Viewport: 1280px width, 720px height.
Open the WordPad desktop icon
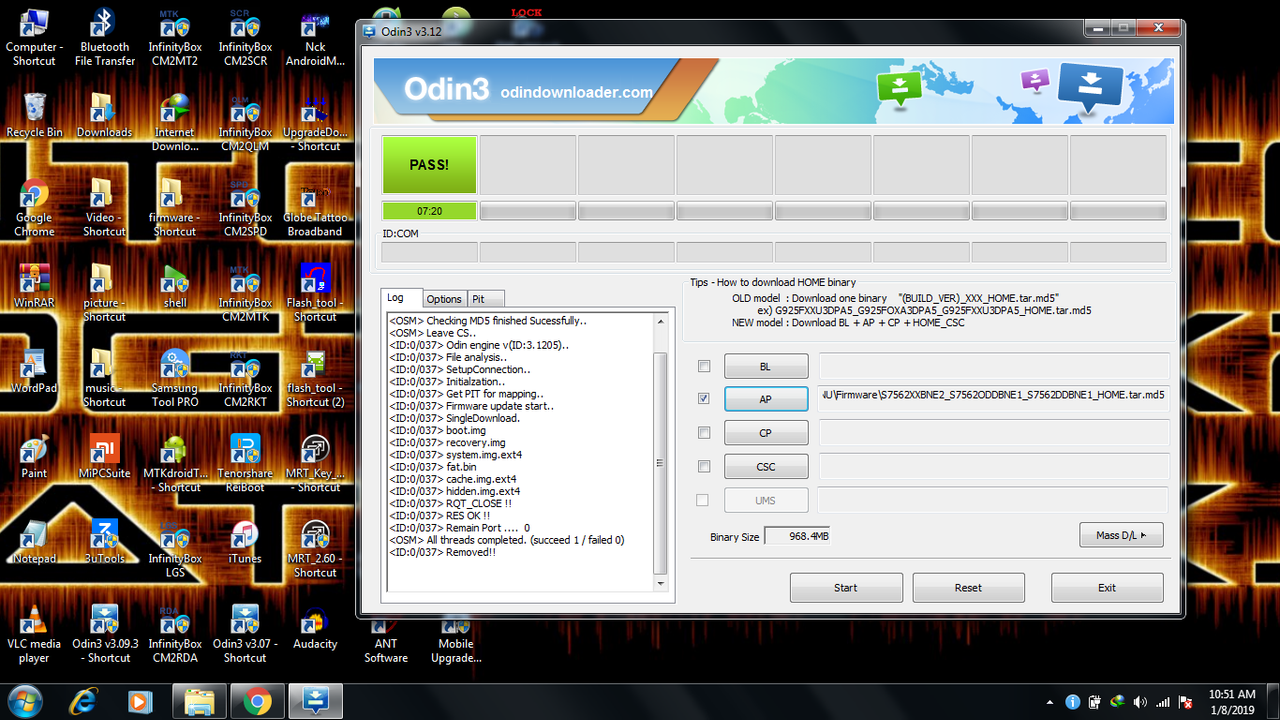[x=34, y=371]
